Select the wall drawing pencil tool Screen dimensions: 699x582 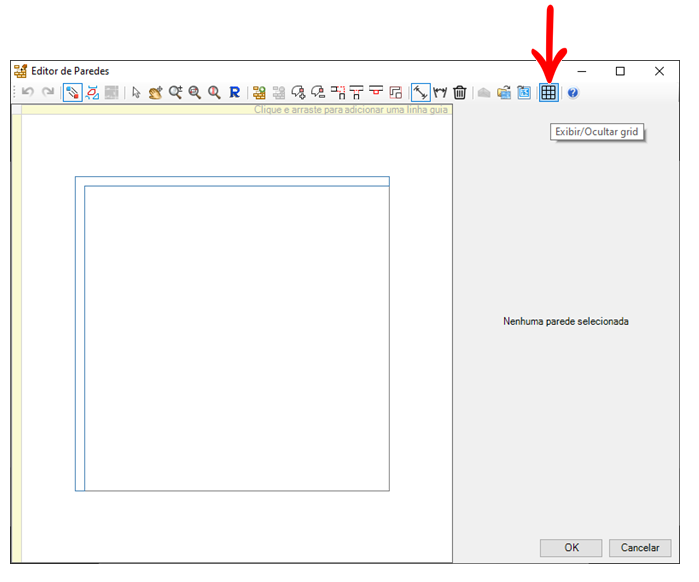pos(73,93)
